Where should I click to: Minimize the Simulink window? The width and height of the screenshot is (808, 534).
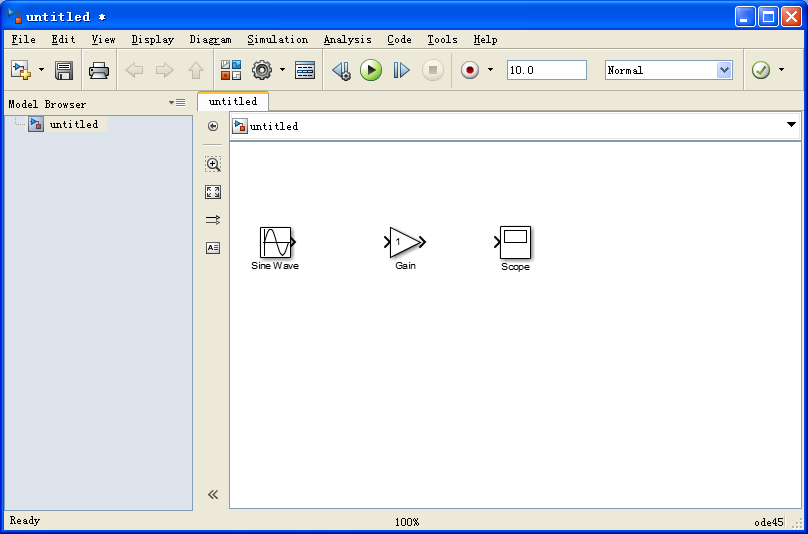[744, 17]
